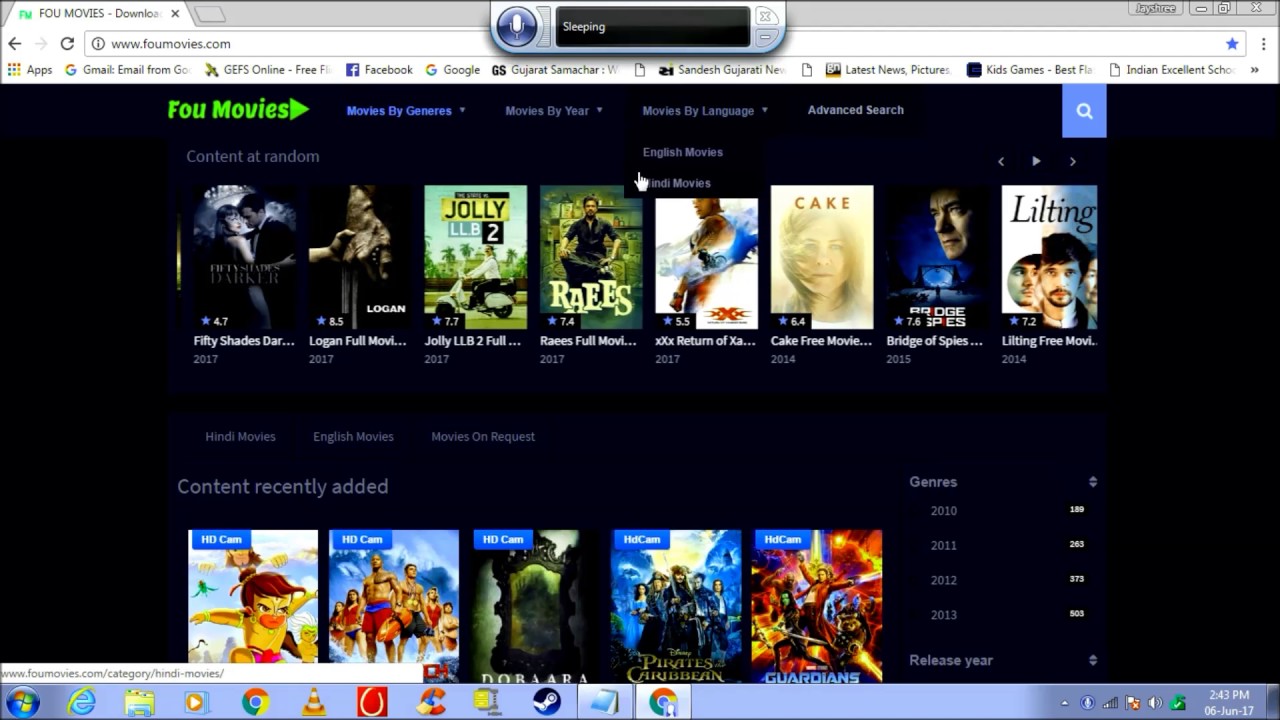Open Latest News, Pictures bookmark

889,70
